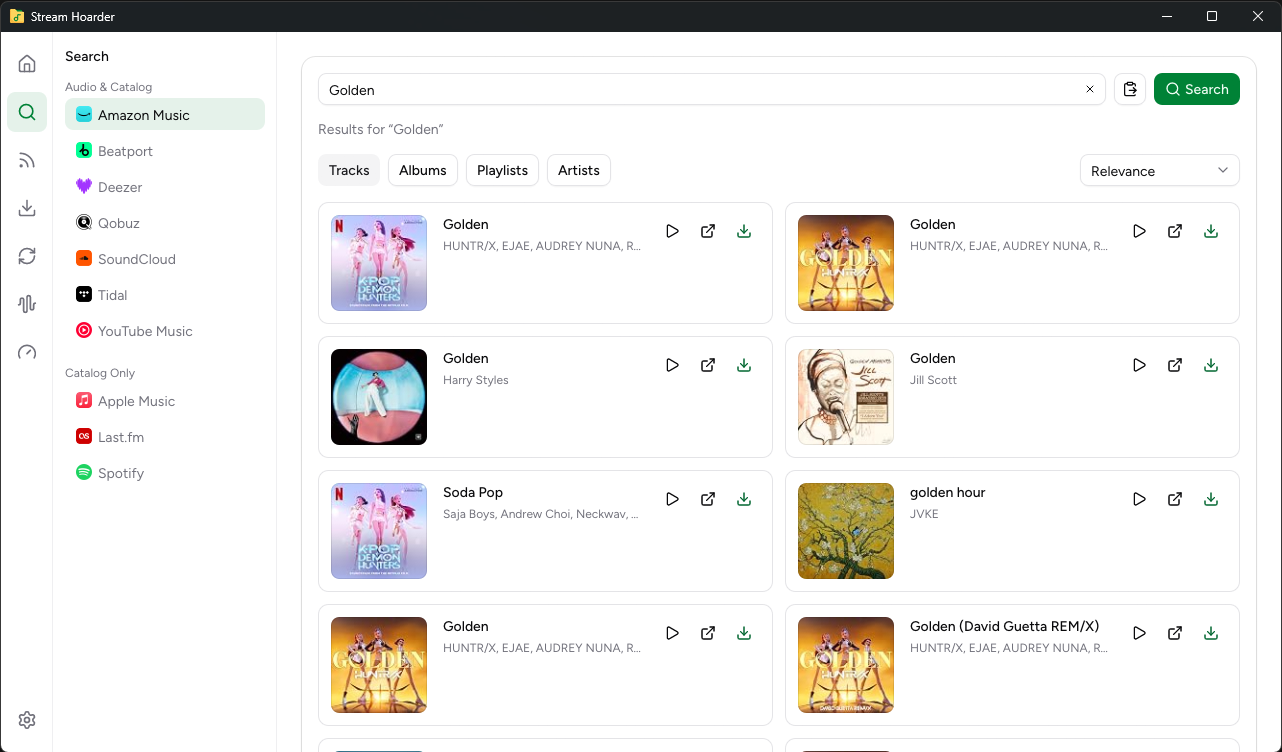This screenshot has height=752, width=1282.
Task: Open Golden by Jill Scott externally
Action: [1175, 365]
